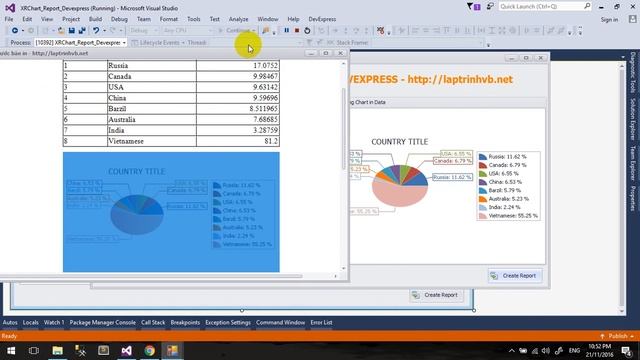This screenshot has height=360, width=640.
Task: Click the Russia legend color swatch
Action: [x=483, y=157]
